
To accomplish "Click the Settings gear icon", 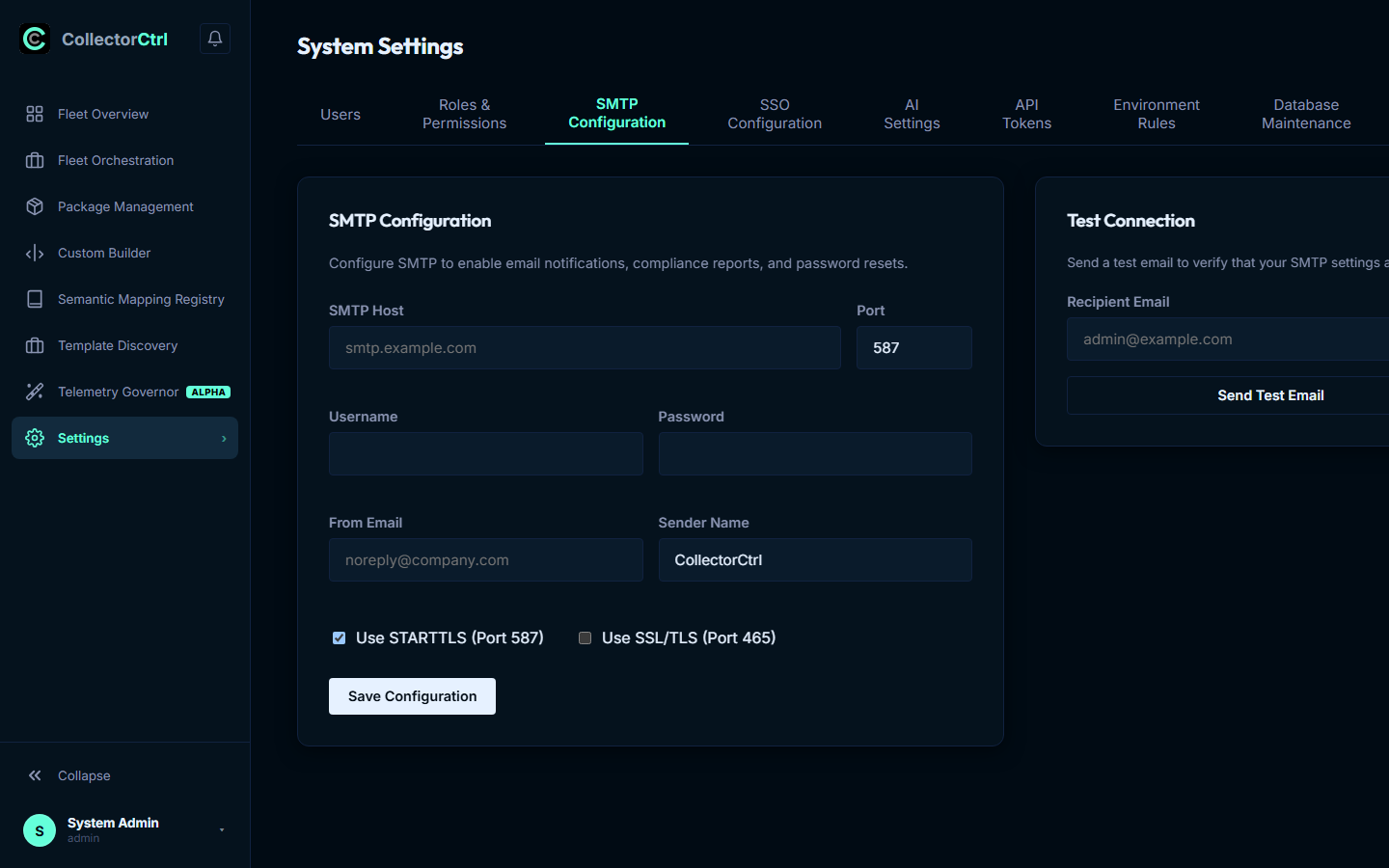I will pyautogui.click(x=35, y=438).
